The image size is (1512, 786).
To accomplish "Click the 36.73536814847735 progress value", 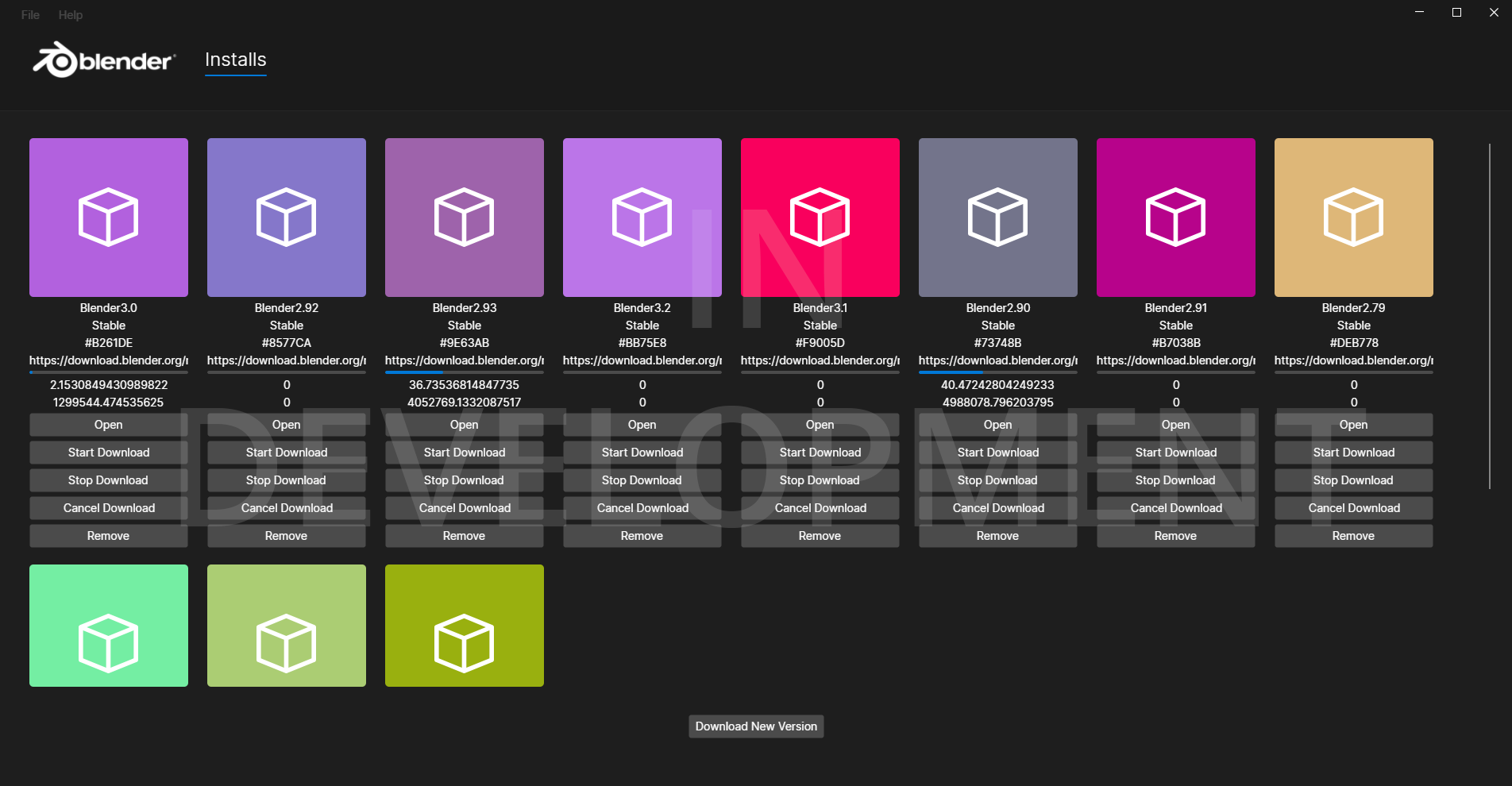I will pyautogui.click(x=464, y=385).
